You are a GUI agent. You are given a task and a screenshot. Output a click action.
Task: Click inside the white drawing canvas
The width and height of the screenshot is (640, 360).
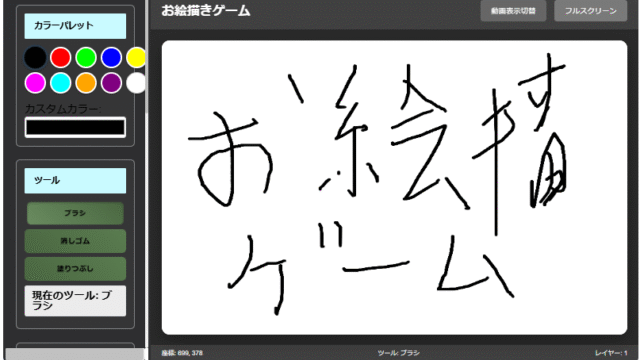pos(394,187)
